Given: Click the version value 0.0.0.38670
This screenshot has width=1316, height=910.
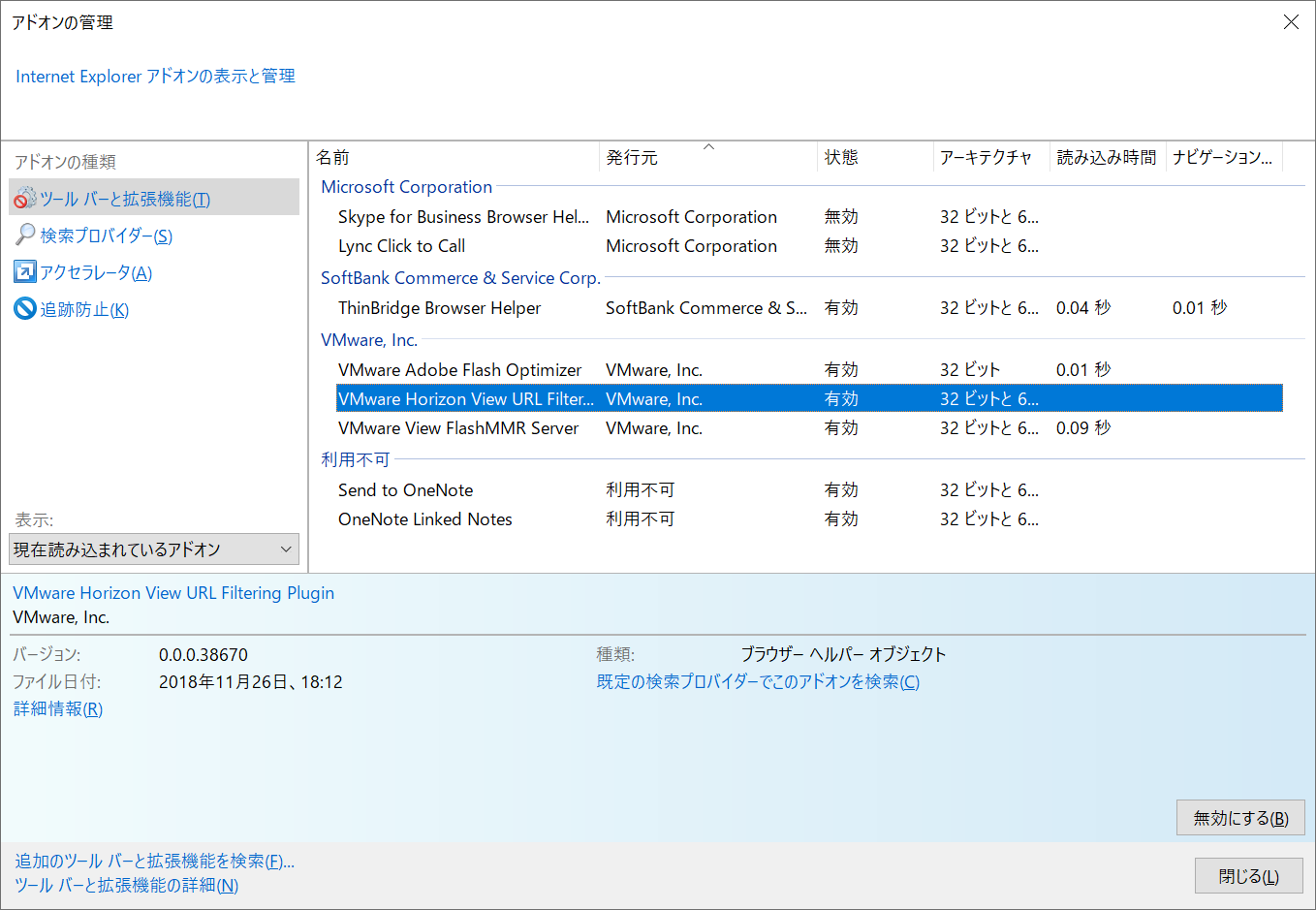Looking at the screenshot, I should pyautogui.click(x=204, y=655).
